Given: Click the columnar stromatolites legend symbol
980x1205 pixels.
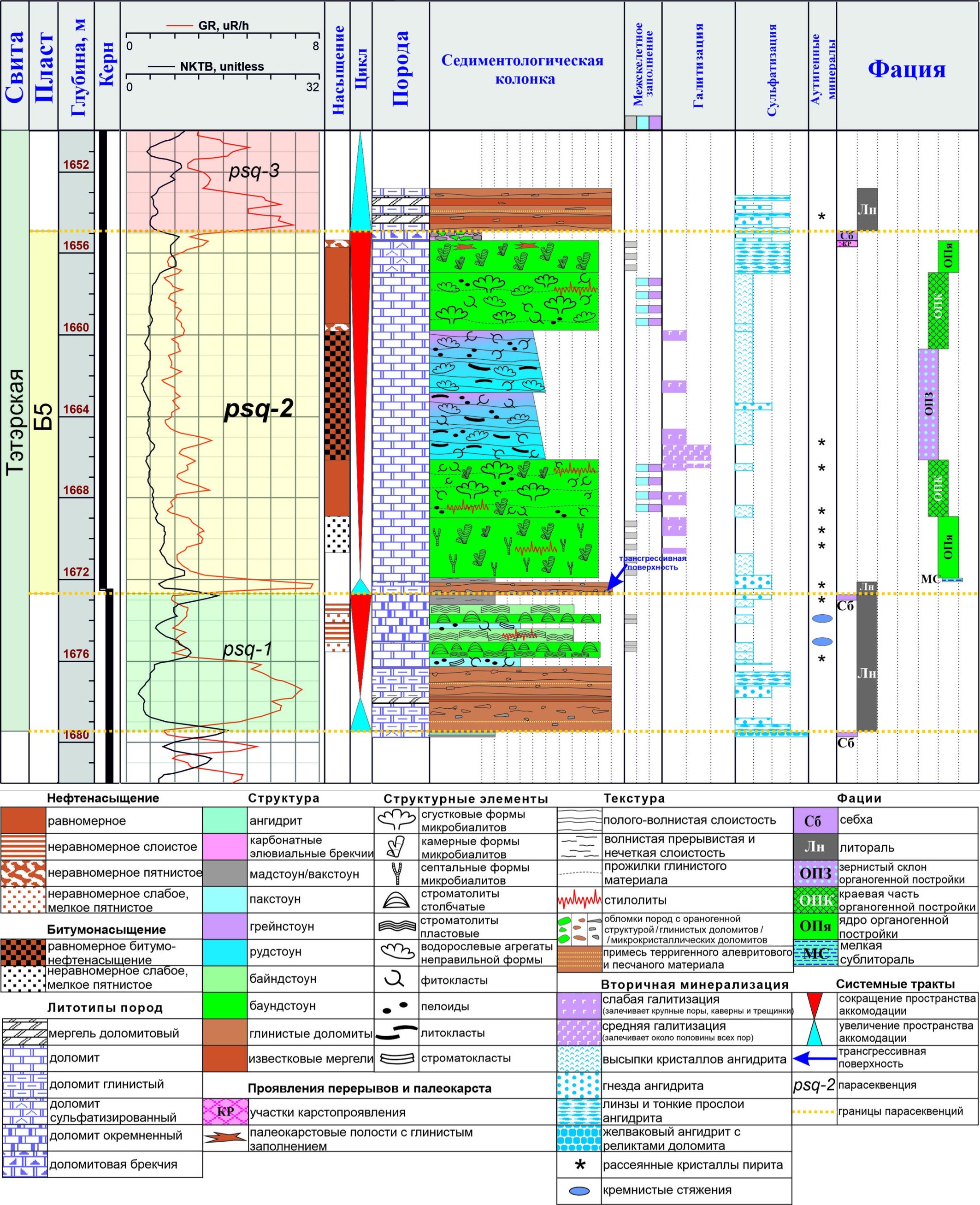Looking at the screenshot, I should [396, 900].
